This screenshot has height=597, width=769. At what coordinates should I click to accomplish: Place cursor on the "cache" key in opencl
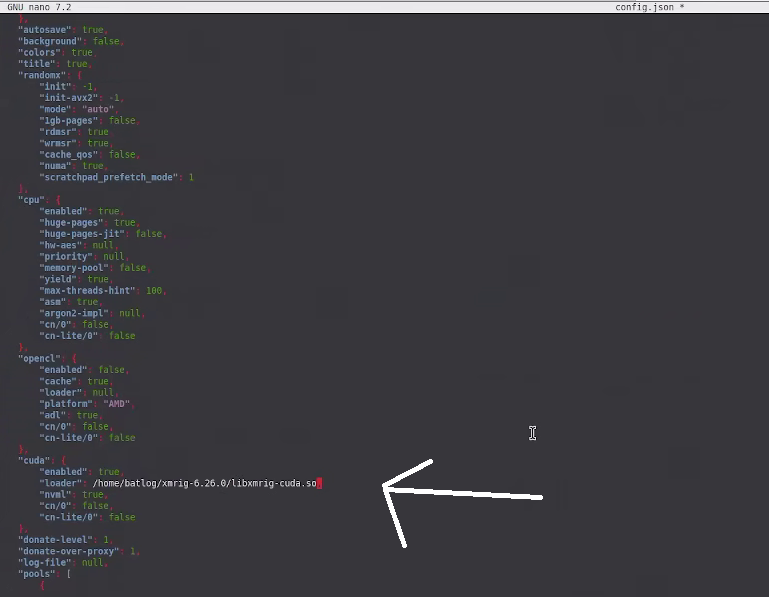[x=58, y=381]
